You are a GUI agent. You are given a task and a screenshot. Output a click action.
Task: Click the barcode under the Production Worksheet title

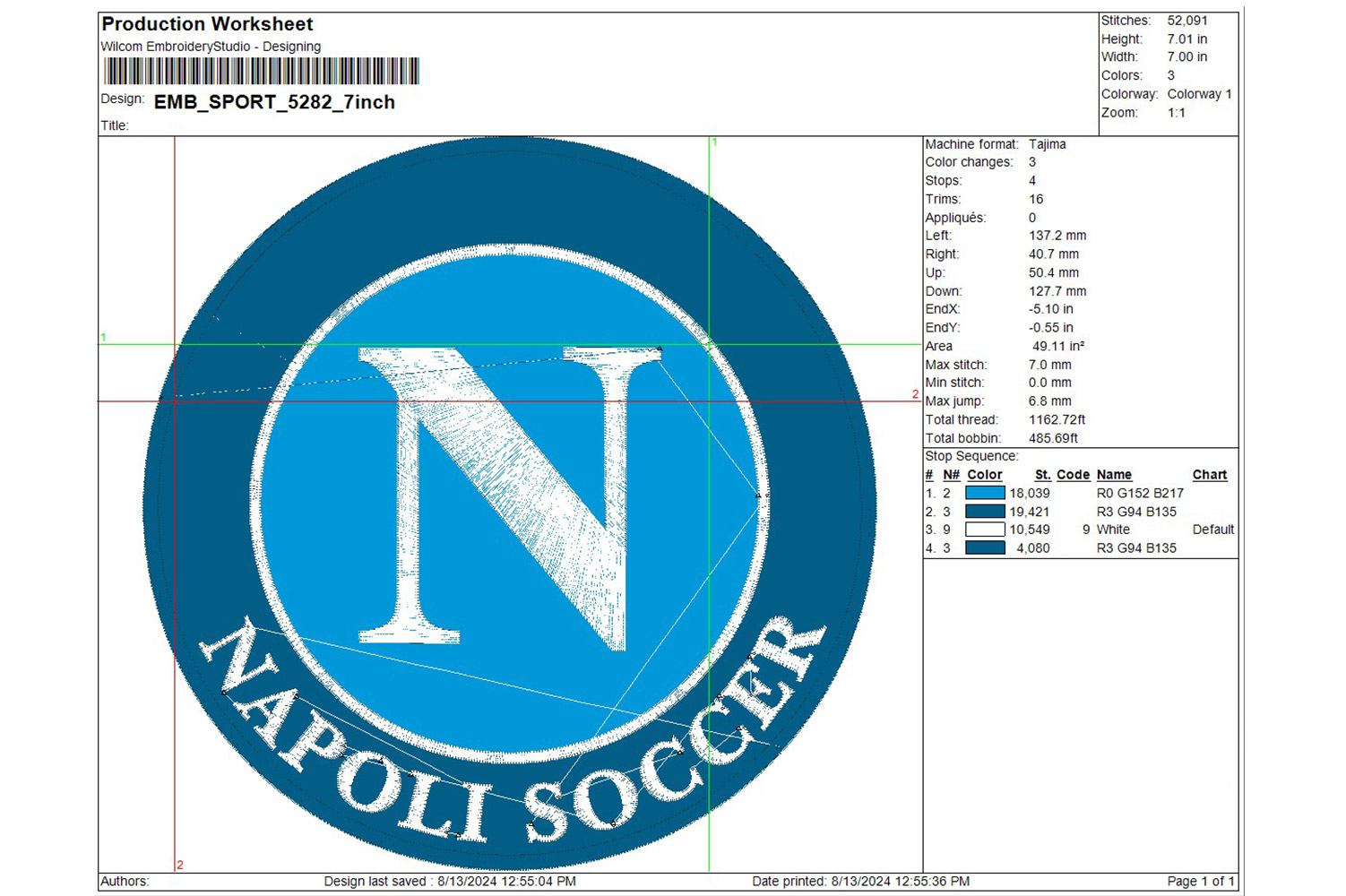(x=261, y=71)
